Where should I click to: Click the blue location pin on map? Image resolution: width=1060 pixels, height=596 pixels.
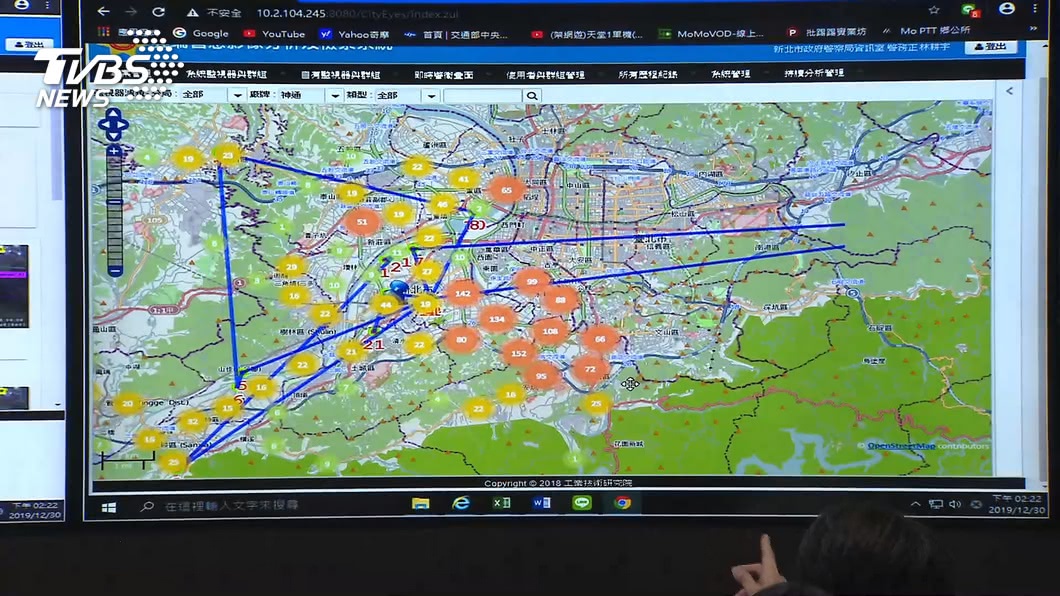400,291
